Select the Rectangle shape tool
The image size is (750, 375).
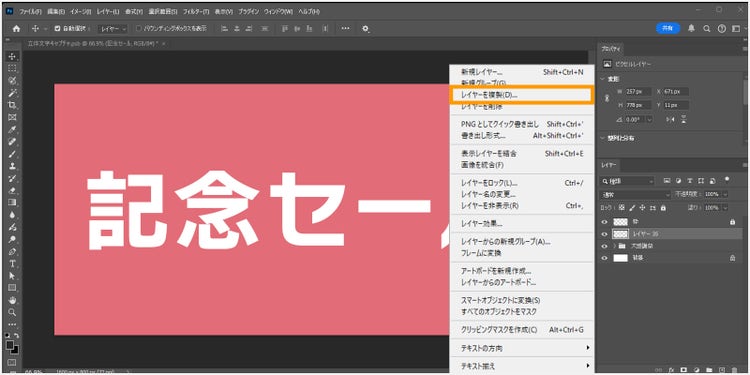[12, 288]
